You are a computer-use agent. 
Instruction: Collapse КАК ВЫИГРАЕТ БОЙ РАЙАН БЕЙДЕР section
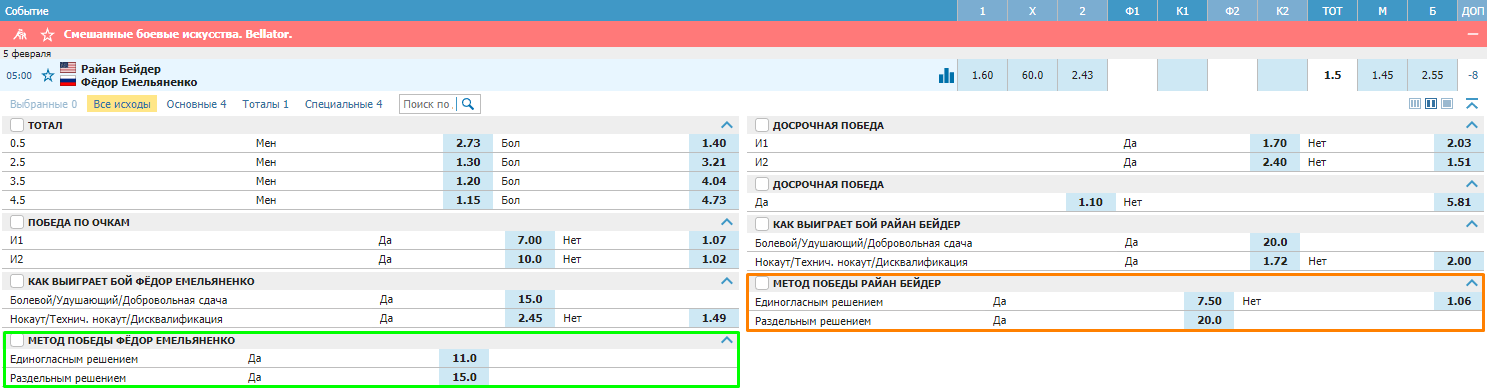click(x=1471, y=224)
